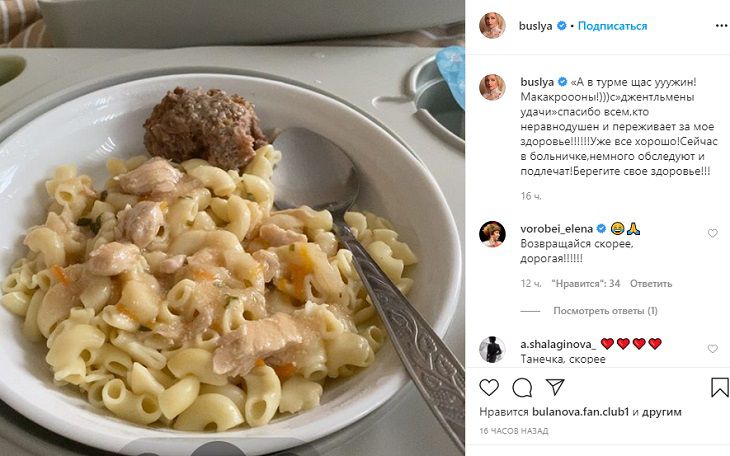730x456 pixels.
Task: Open the post timestamp 16 ЧАСОВ НАЗАД
Action: (x=514, y=431)
